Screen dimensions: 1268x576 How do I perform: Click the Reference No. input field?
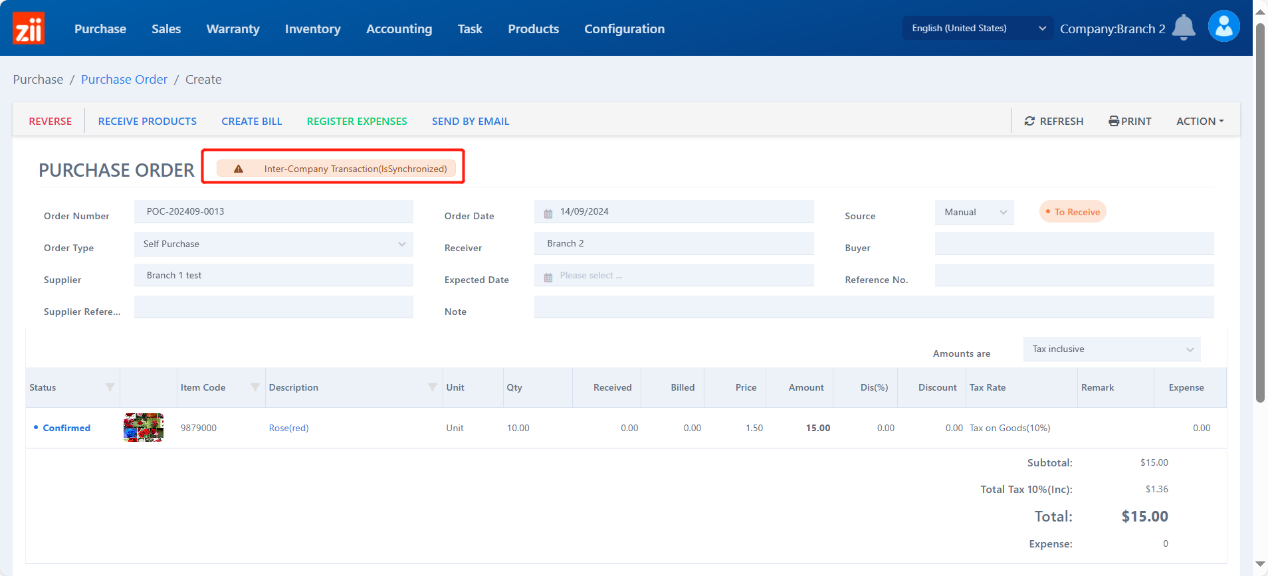point(1073,276)
